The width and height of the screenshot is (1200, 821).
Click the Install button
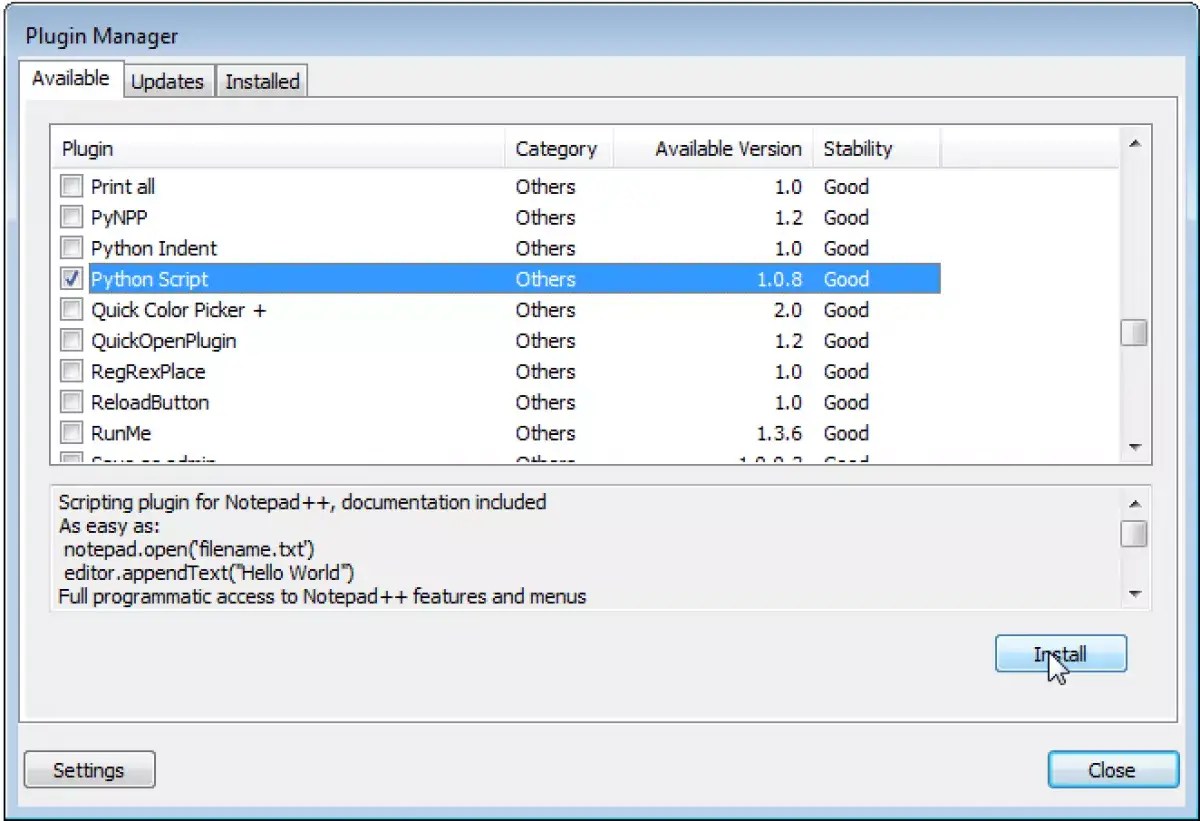[x=1060, y=654]
